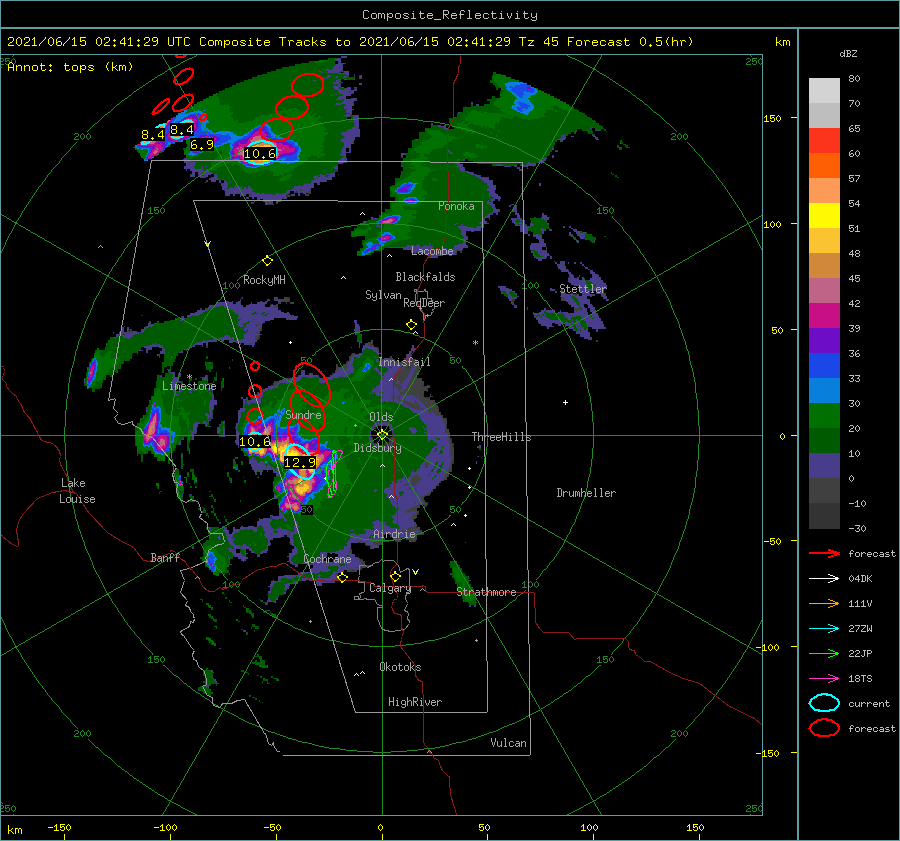Click the 10.6 top label in the northern storm
This screenshot has width=900, height=841.
point(259,153)
